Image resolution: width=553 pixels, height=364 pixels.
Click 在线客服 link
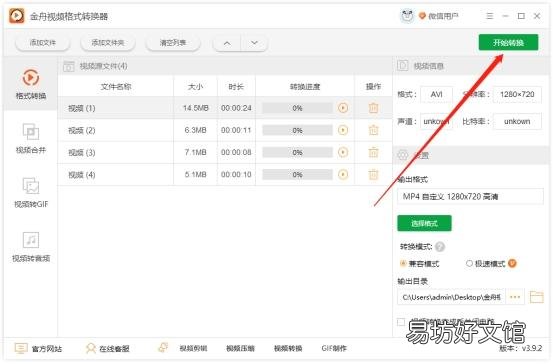(x=108, y=348)
